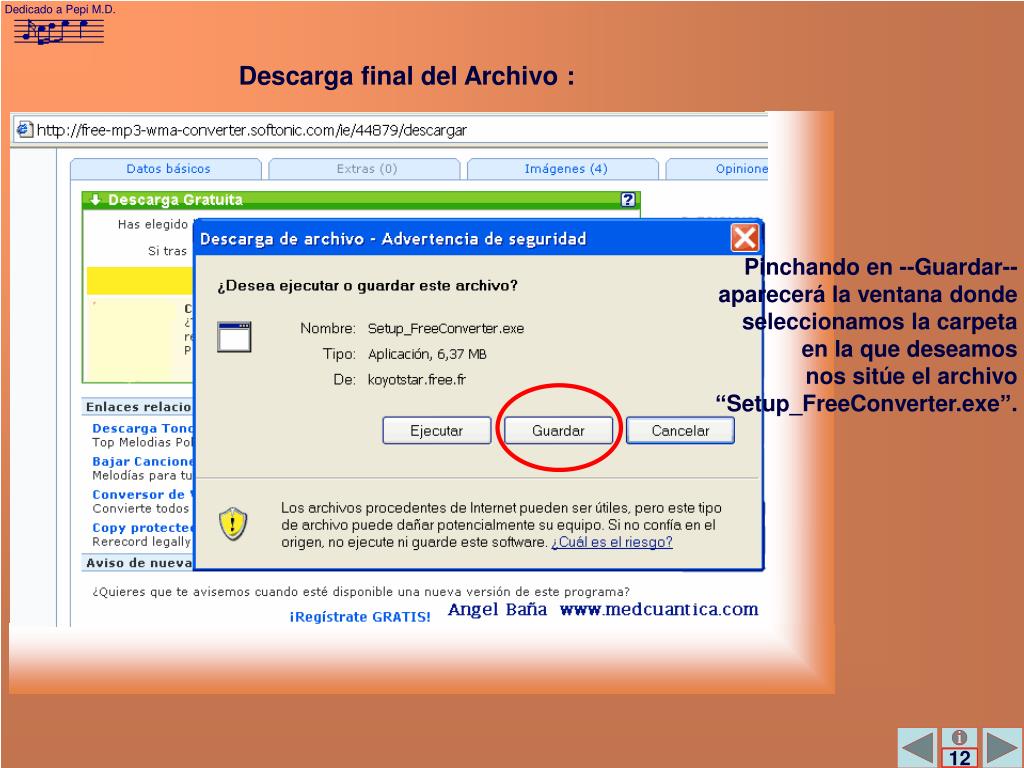Viewport: 1024px width, 768px height.
Task: Click the Cancelar button in dialog
Action: [x=680, y=430]
